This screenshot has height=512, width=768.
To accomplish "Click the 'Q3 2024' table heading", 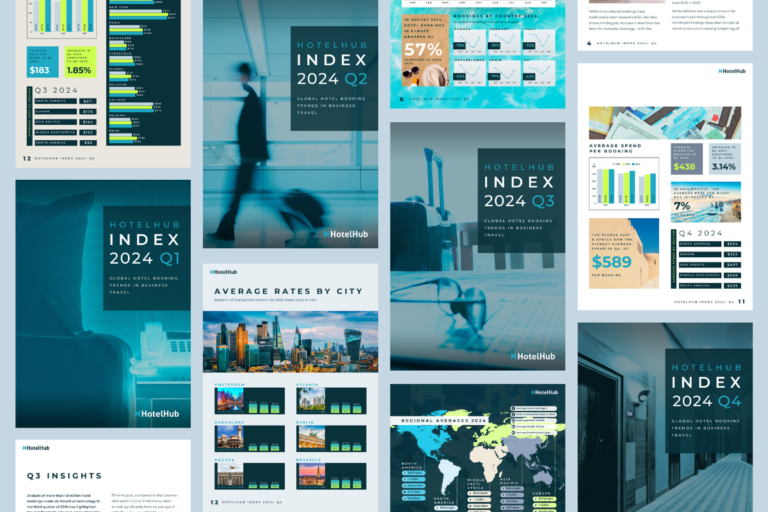I will tap(56, 90).
